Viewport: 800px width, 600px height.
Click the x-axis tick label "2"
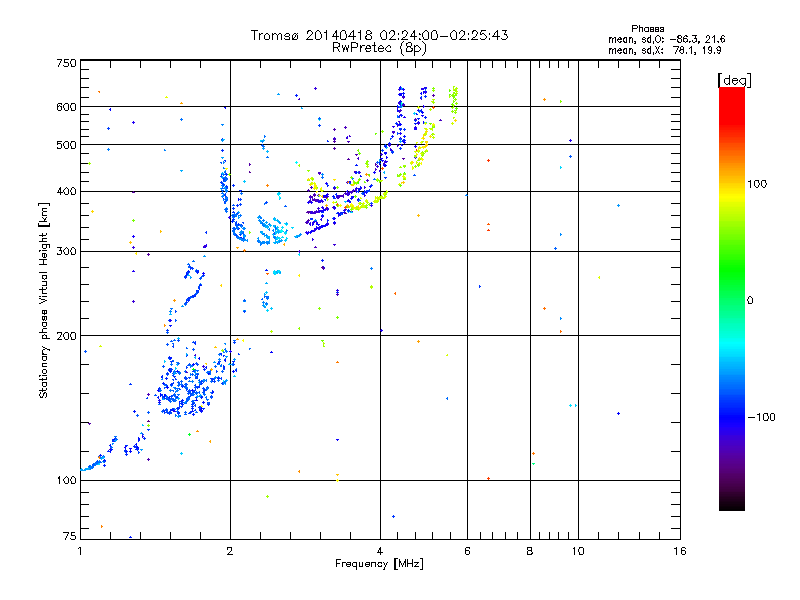pyautogui.click(x=230, y=551)
